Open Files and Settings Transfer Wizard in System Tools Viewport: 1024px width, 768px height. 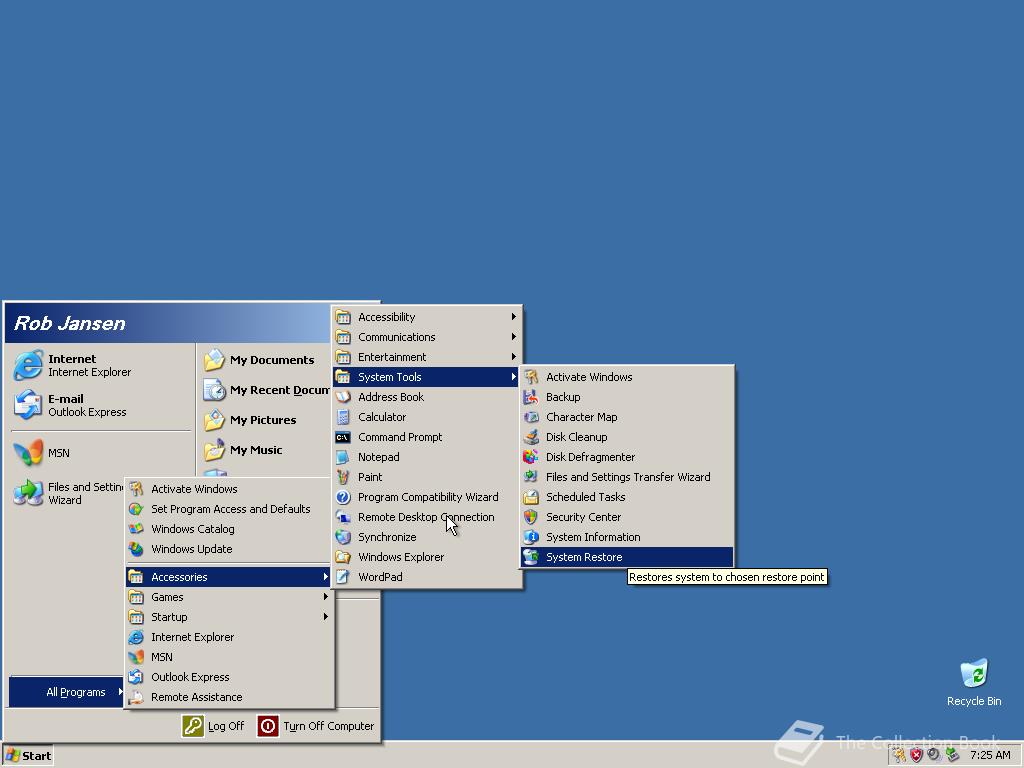pyautogui.click(x=627, y=477)
